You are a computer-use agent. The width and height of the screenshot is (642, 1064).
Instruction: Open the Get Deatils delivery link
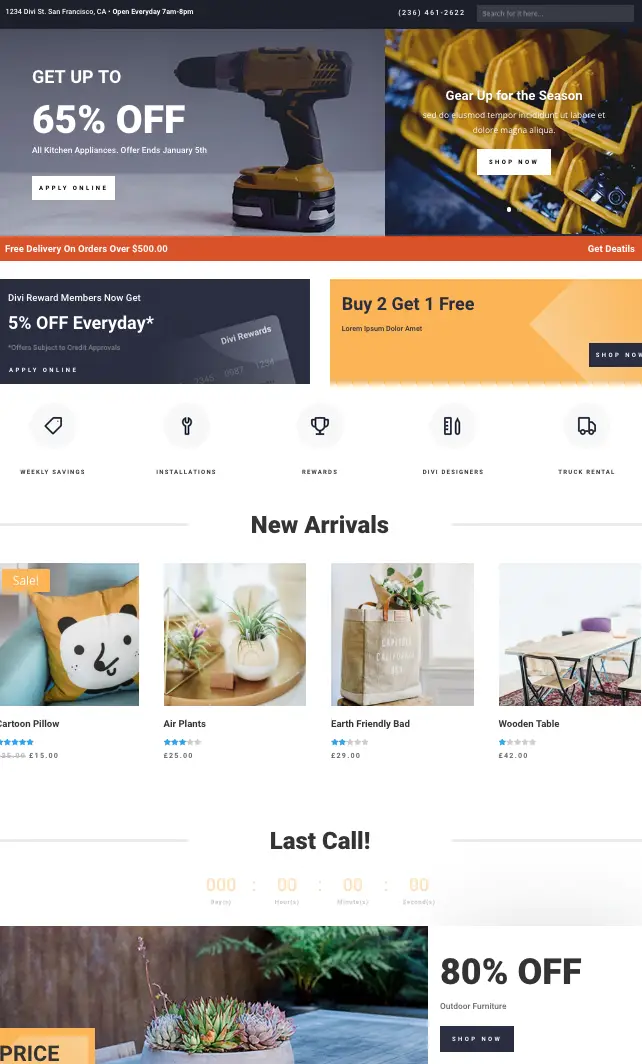click(611, 249)
